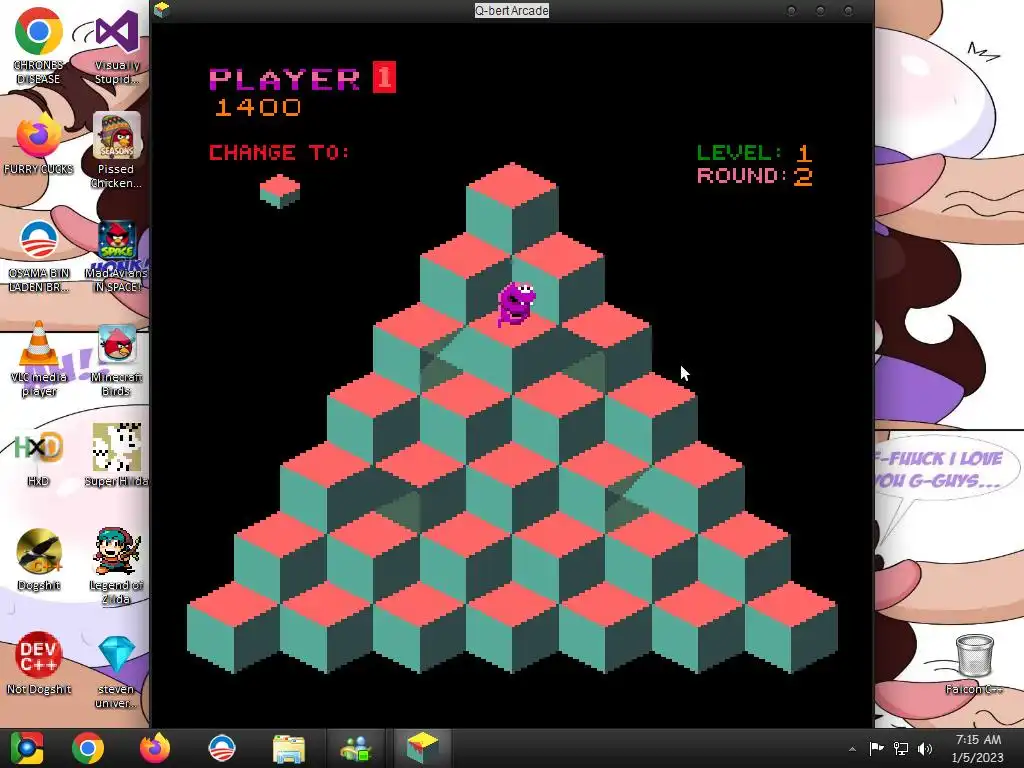Select the Q-bert cube taskbar icon
Image resolution: width=1024 pixels, height=768 pixels.
click(422, 748)
